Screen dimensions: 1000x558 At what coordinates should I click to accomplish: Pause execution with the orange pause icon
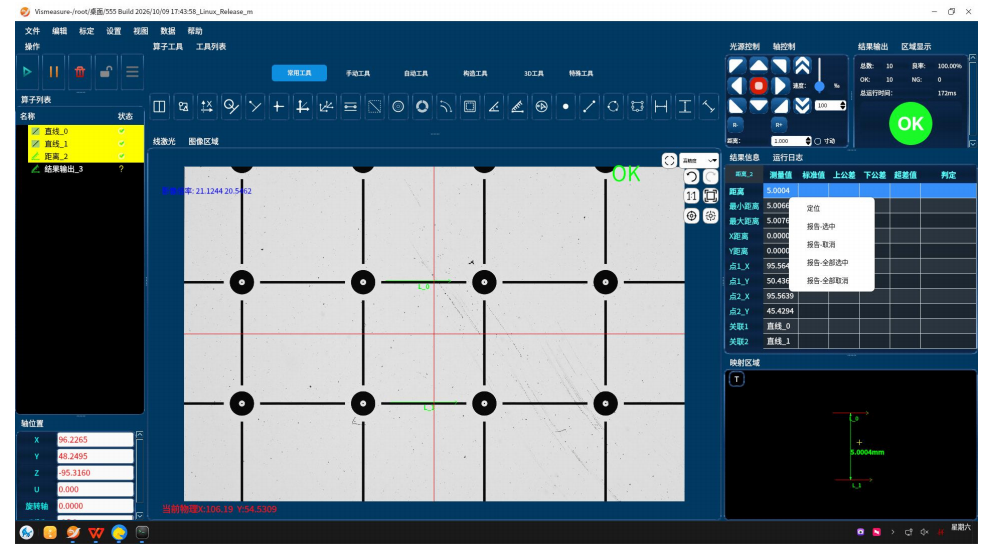pyautogui.click(x=54, y=72)
